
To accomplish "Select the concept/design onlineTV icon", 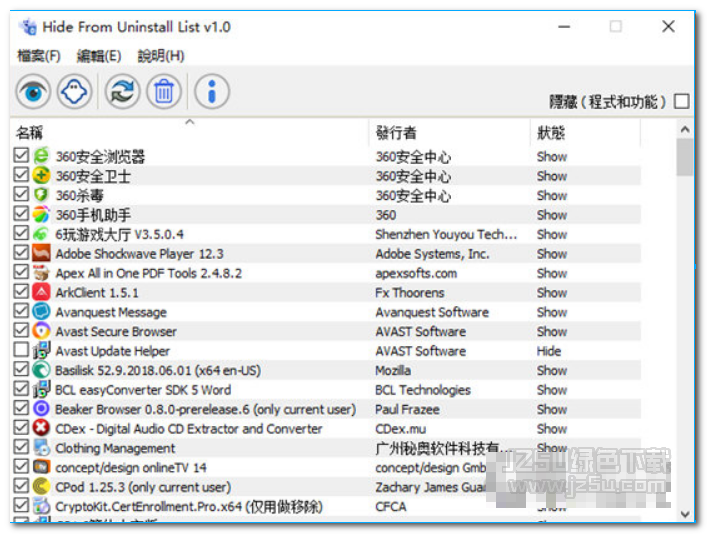I will click(x=41, y=467).
